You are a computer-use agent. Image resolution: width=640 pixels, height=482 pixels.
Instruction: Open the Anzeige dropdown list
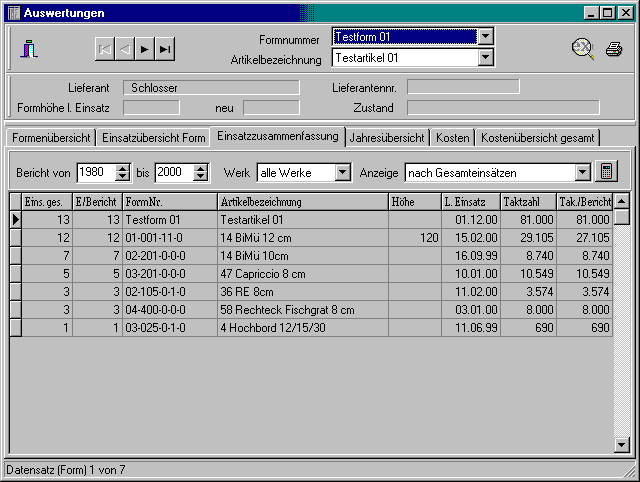click(x=581, y=172)
